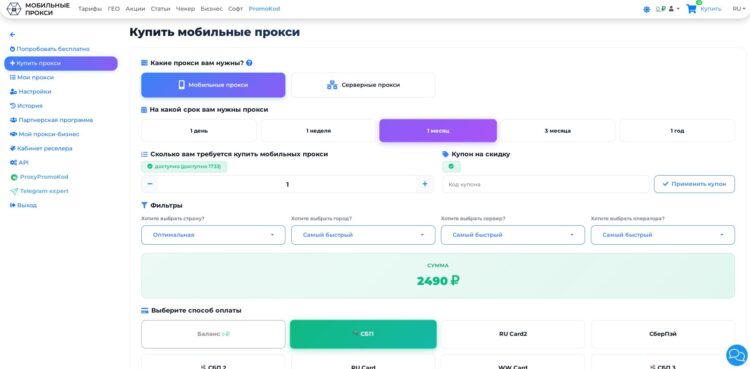
Task: Open API in sidebar
Action: point(19,163)
